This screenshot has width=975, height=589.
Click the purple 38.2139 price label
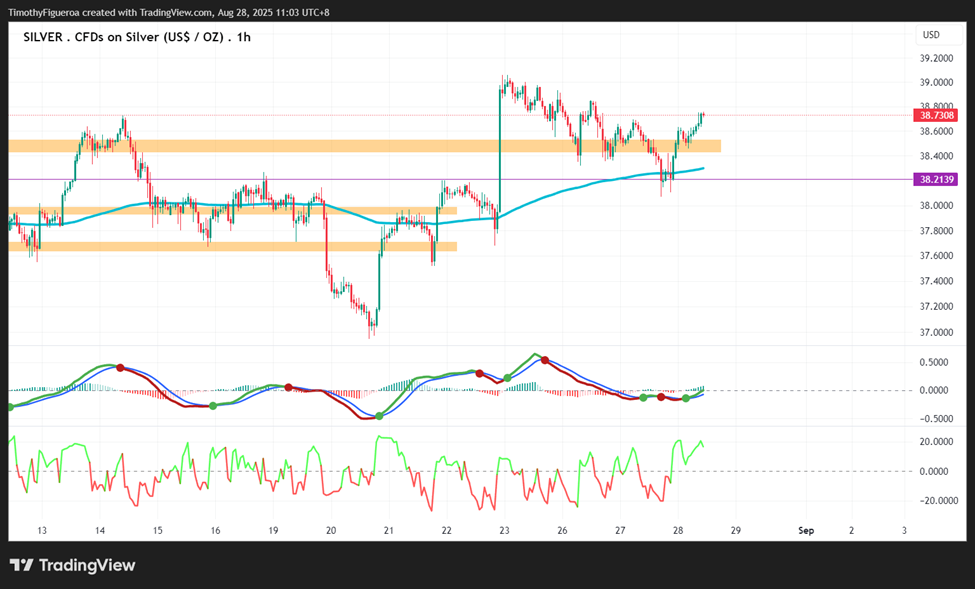click(x=936, y=179)
